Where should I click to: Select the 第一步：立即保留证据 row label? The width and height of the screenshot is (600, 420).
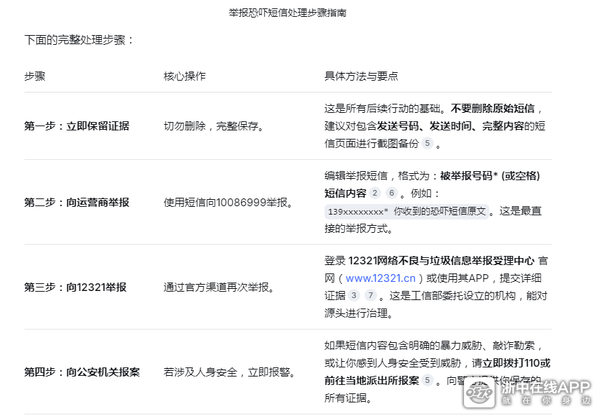[75, 126]
